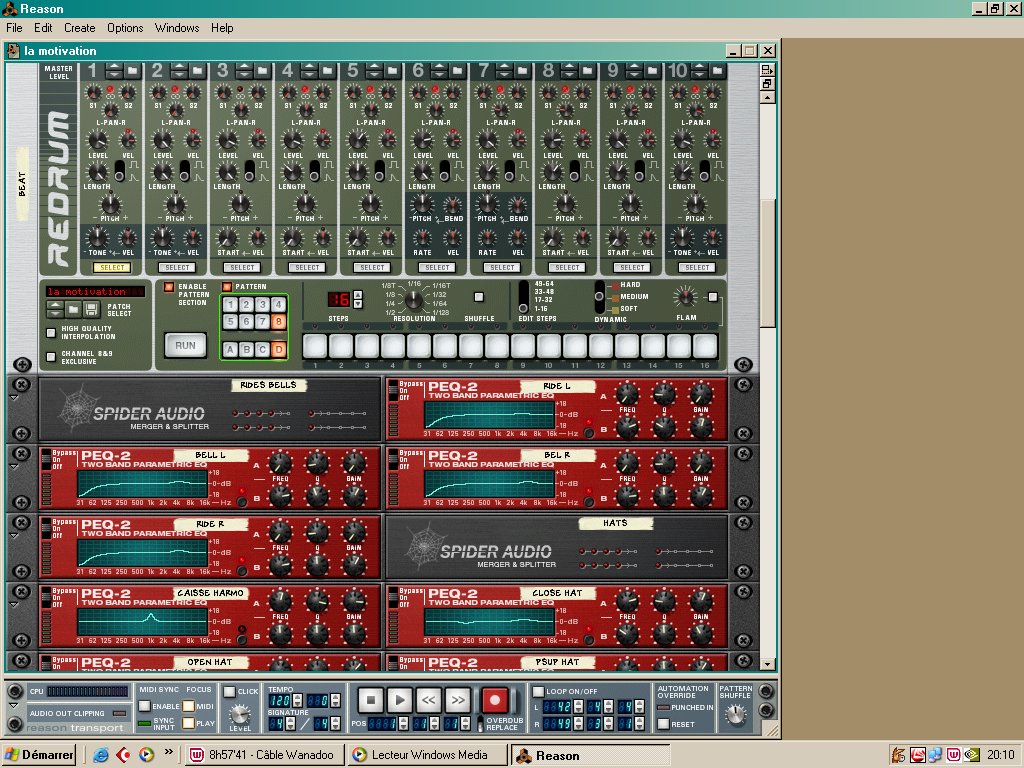Open the Options menu

pyautogui.click(x=125, y=27)
